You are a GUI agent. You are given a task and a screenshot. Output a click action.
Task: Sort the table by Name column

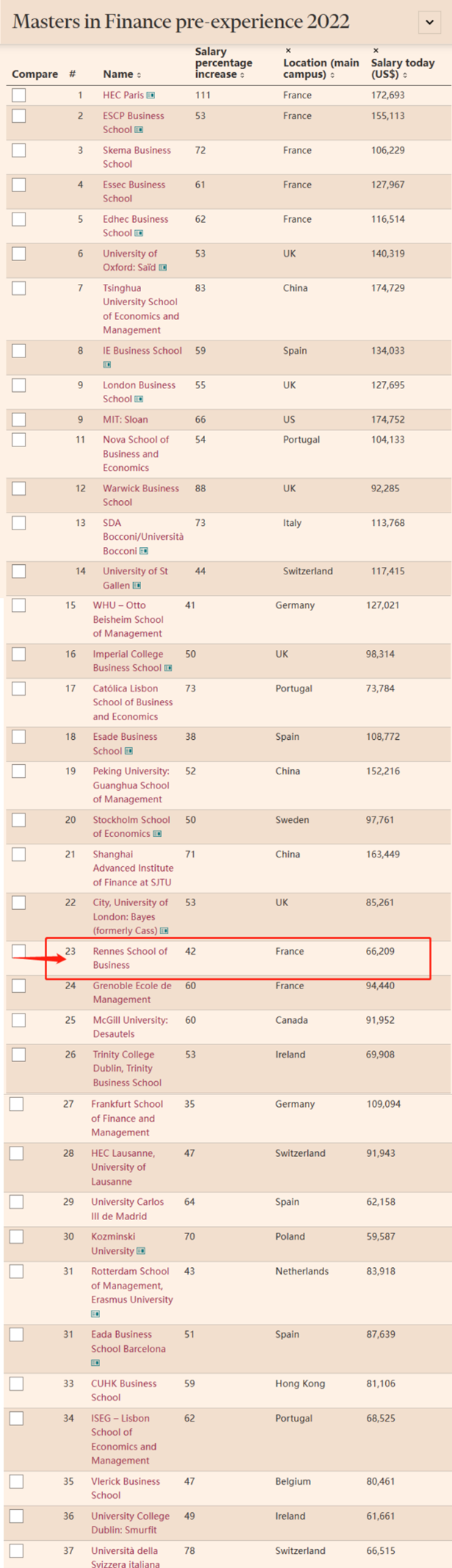(122, 74)
